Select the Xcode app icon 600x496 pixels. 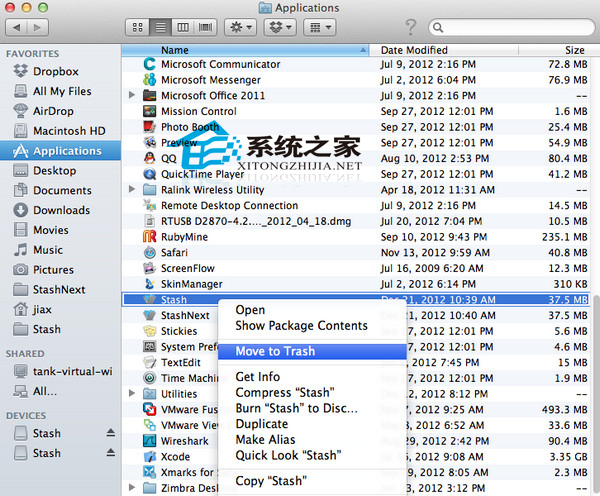pos(149,456)
